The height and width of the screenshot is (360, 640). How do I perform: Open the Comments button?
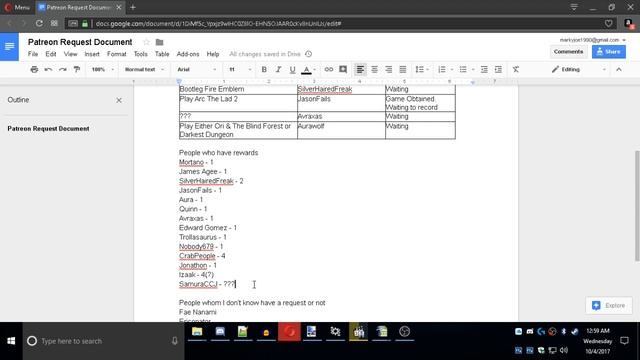click(568, 52)
